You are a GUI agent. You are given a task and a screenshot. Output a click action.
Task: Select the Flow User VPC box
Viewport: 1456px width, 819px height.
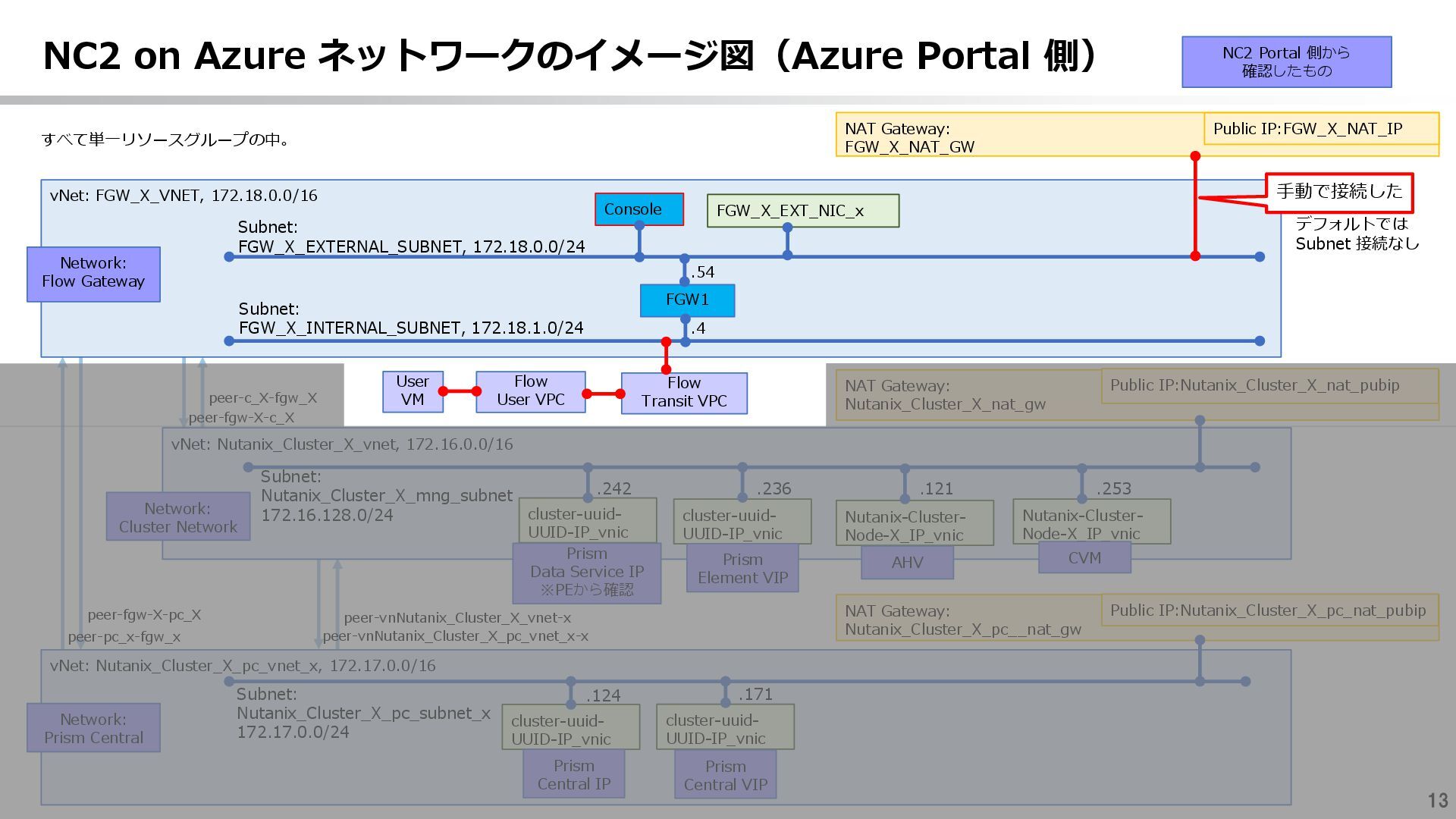(x=531, y=391)
